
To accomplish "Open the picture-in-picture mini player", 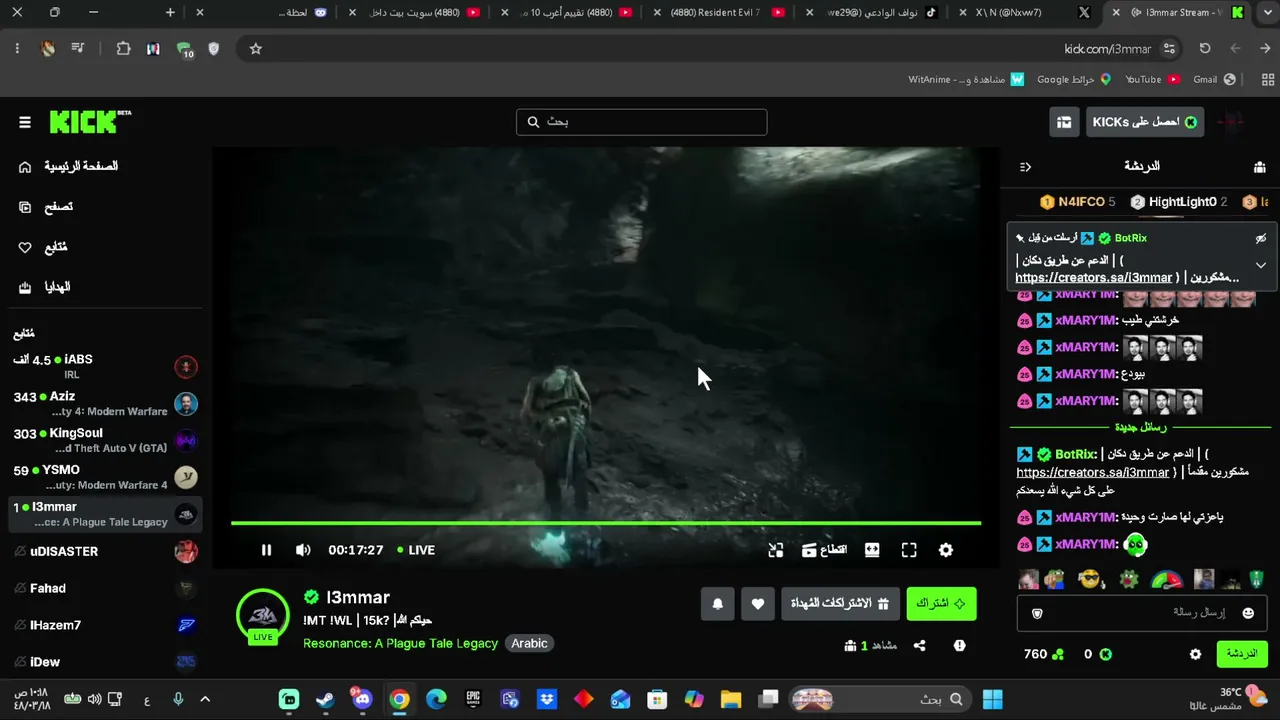I will pos(776,550).
